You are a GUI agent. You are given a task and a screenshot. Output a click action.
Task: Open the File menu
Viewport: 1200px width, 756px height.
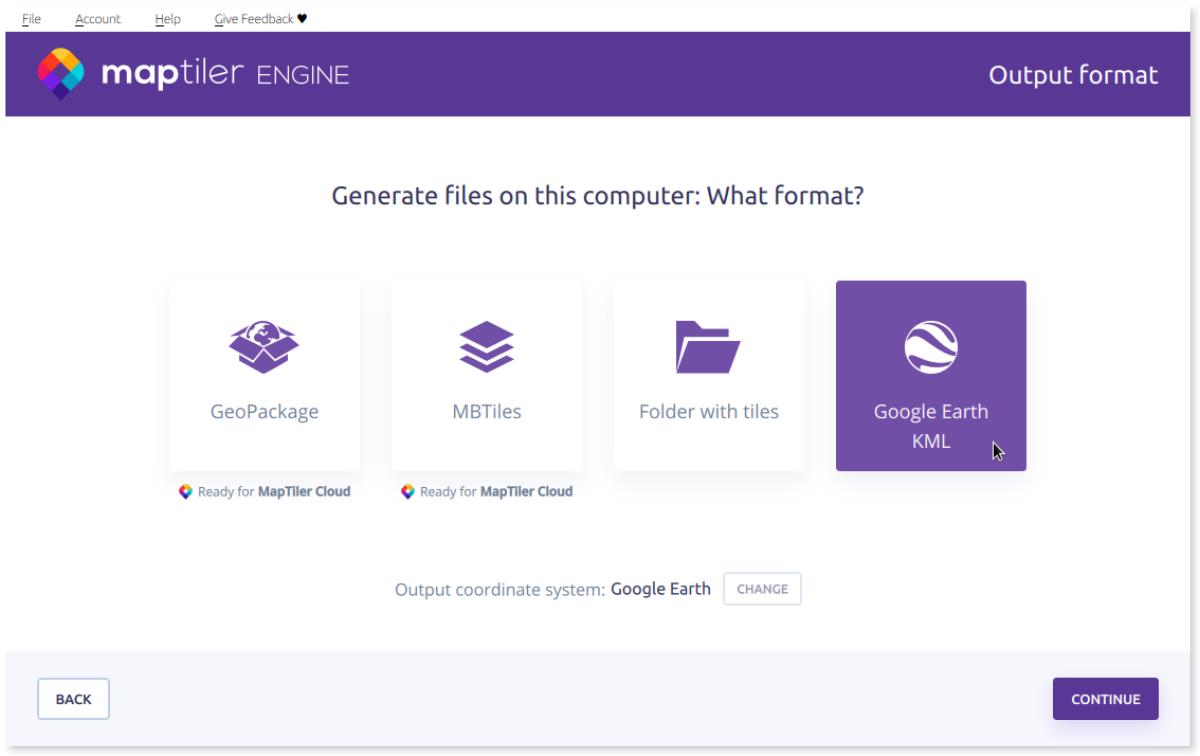tap(31, 18)
